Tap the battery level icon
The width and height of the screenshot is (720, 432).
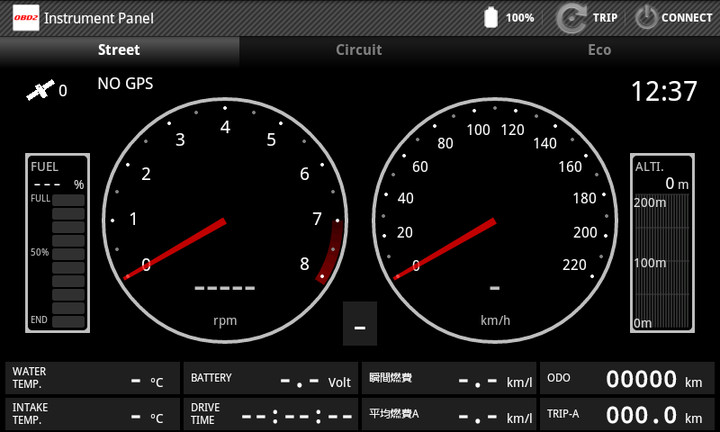tap(491, 17)
